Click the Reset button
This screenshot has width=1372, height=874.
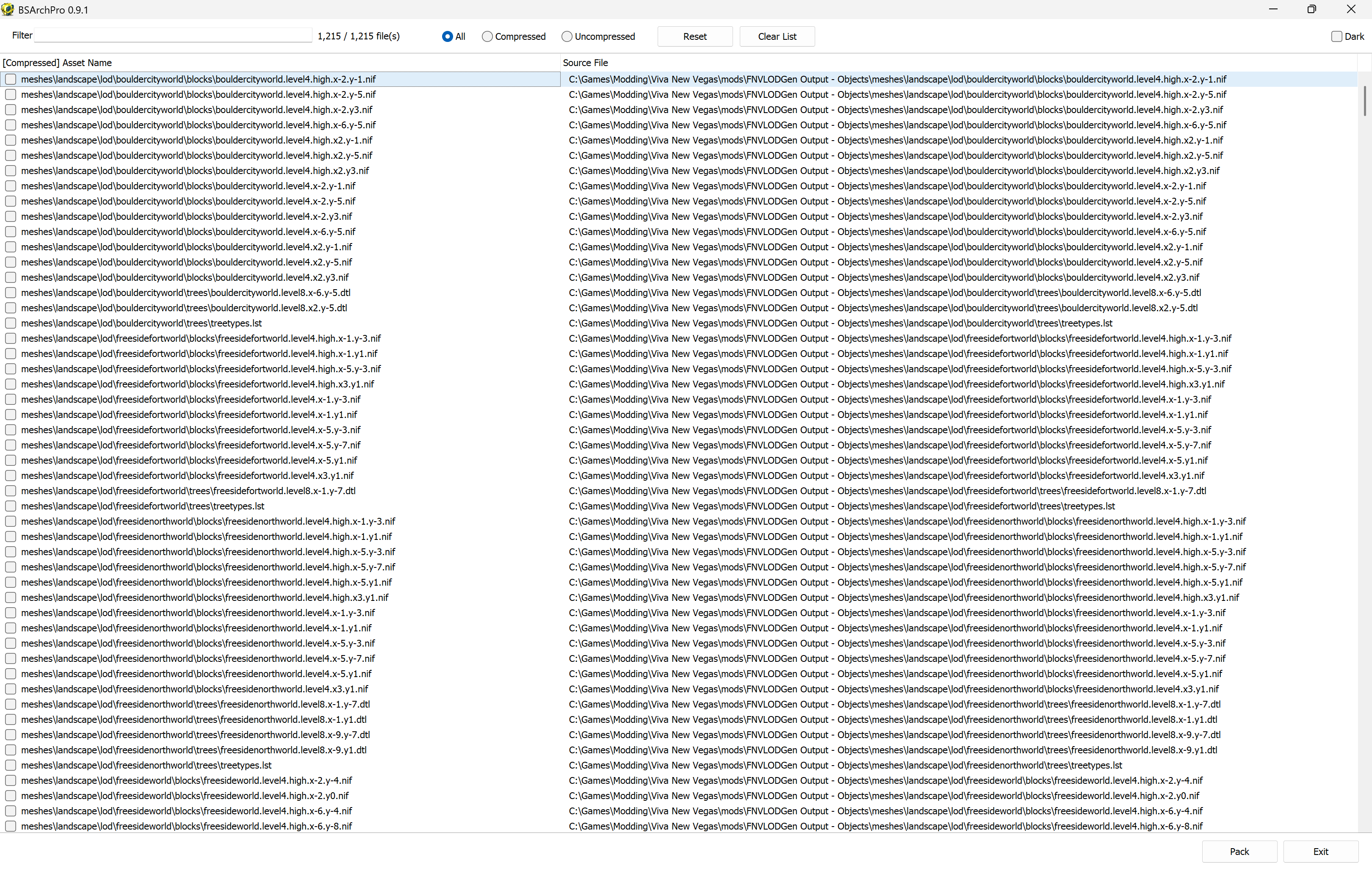tap(694, 36)
